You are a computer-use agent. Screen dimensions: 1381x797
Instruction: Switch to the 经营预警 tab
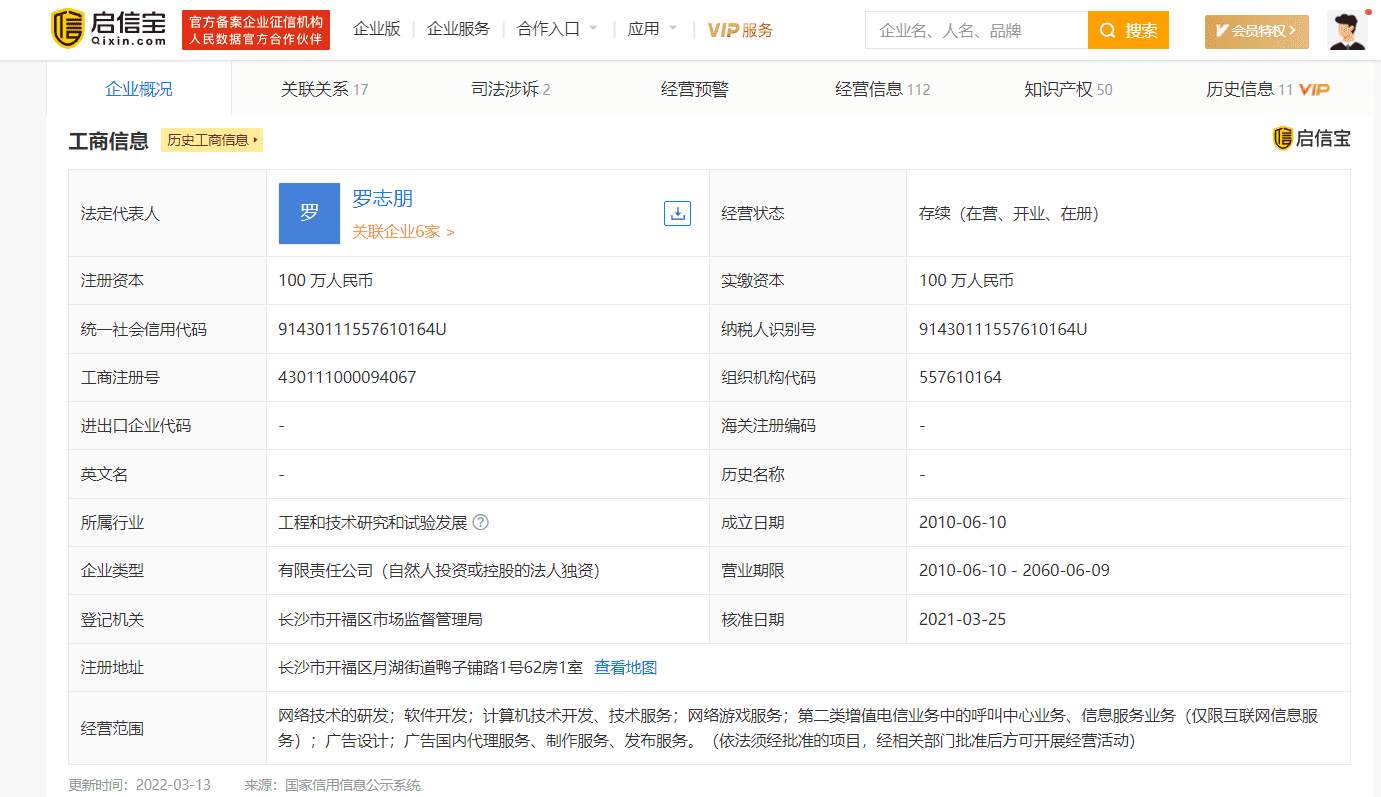click(695, 89)
